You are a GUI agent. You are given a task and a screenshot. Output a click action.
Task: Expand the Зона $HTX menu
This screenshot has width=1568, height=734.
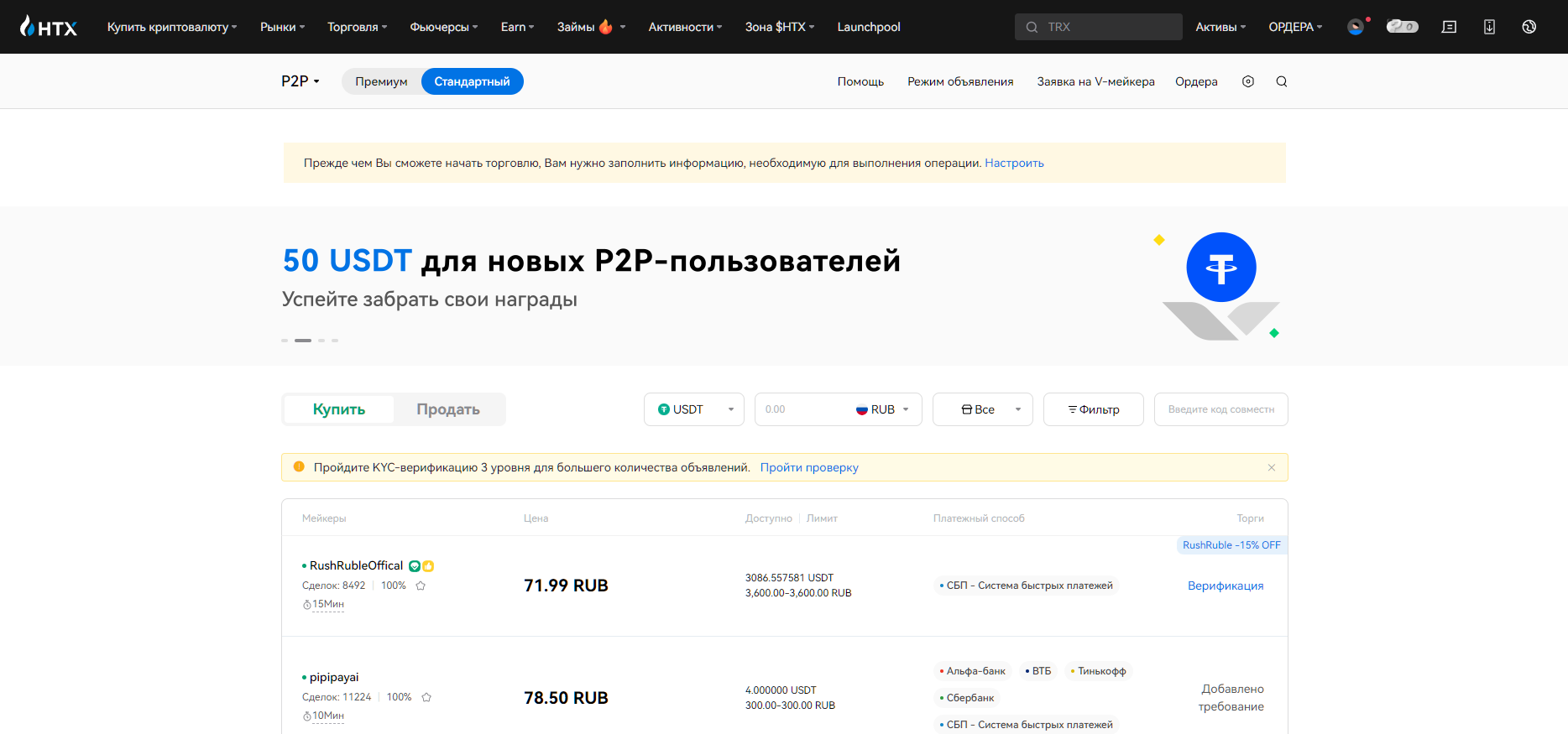(x=780, y=27)
